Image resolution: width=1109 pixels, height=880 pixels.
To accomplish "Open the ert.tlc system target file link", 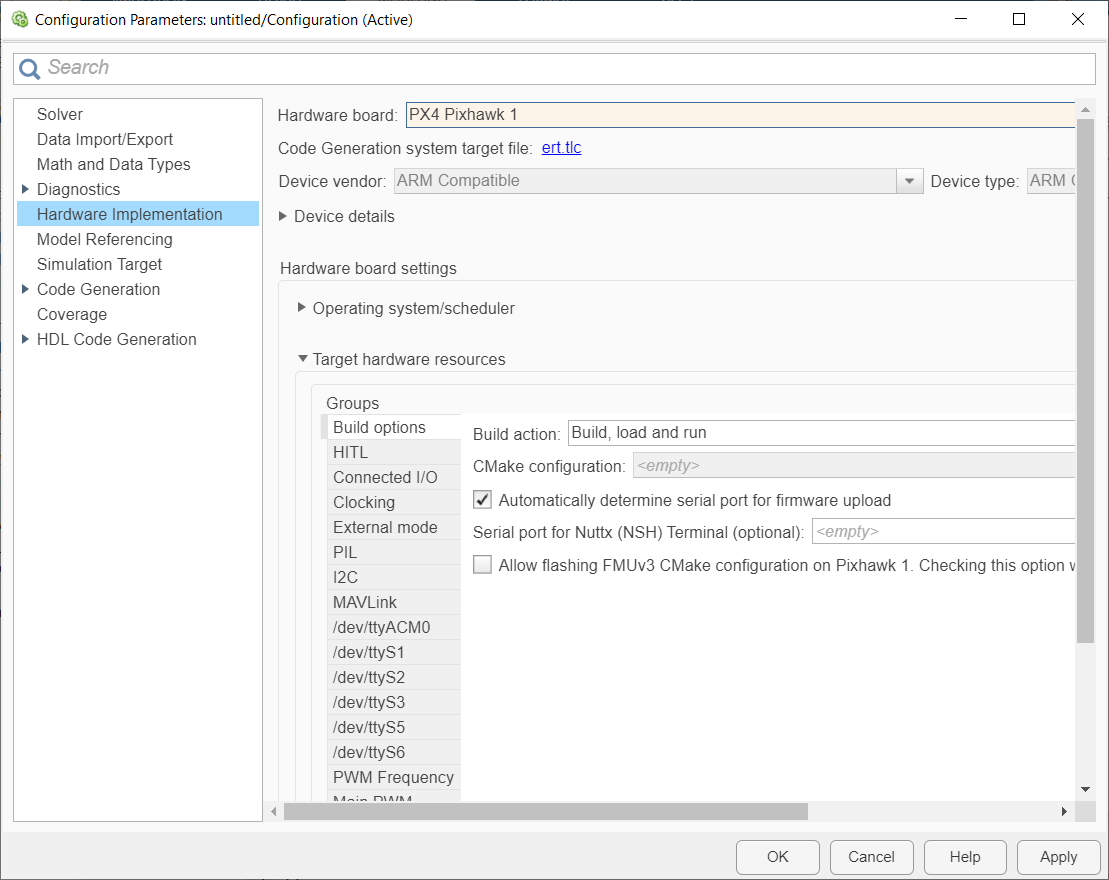I will pos(562,148).
